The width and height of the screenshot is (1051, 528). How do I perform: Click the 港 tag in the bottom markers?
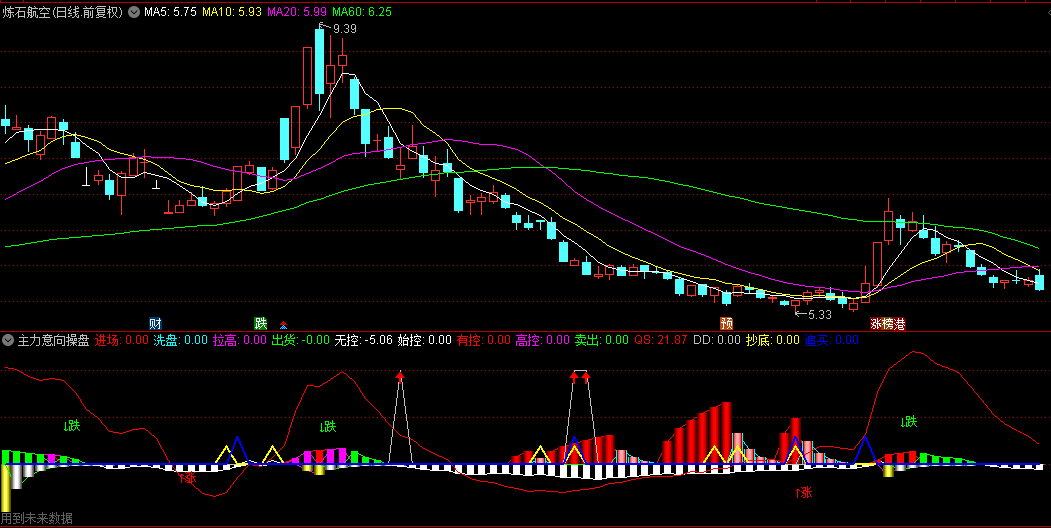click(x=900, y=324)
